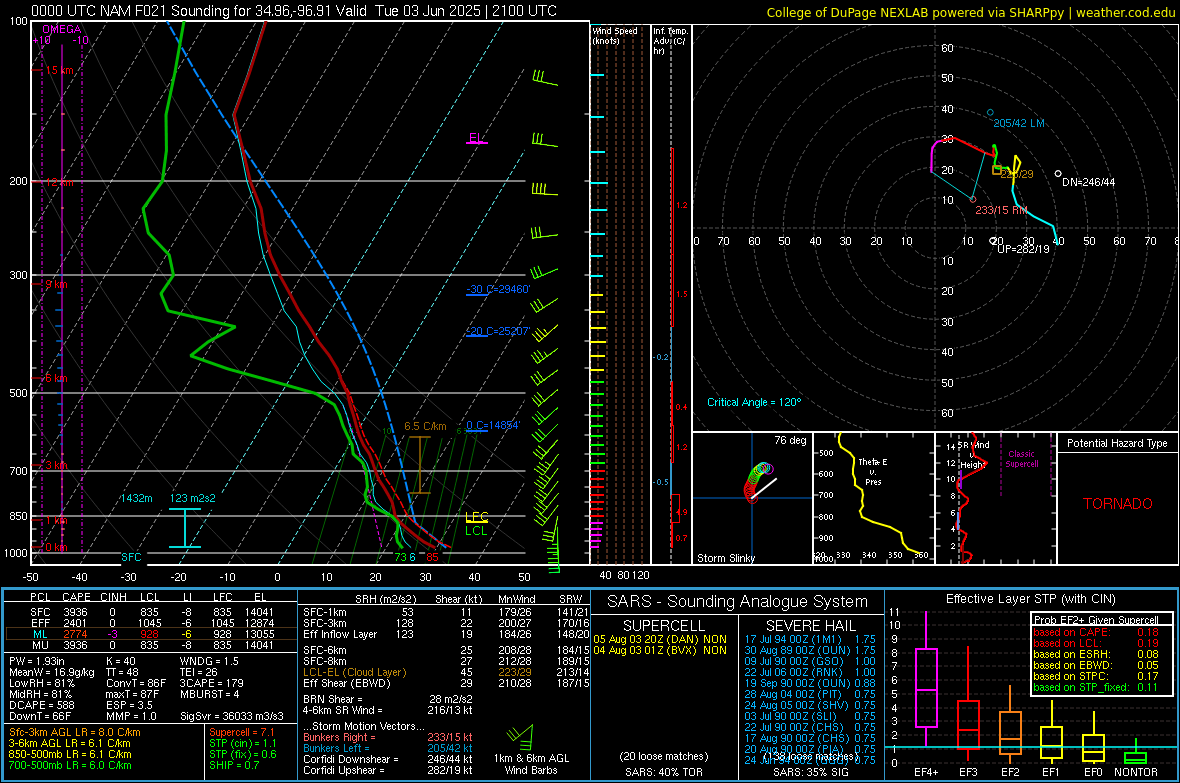The width and height of the screenshot is (1180, 783).
Task: Click the 15 km height marker
Action: pos(59,70)
